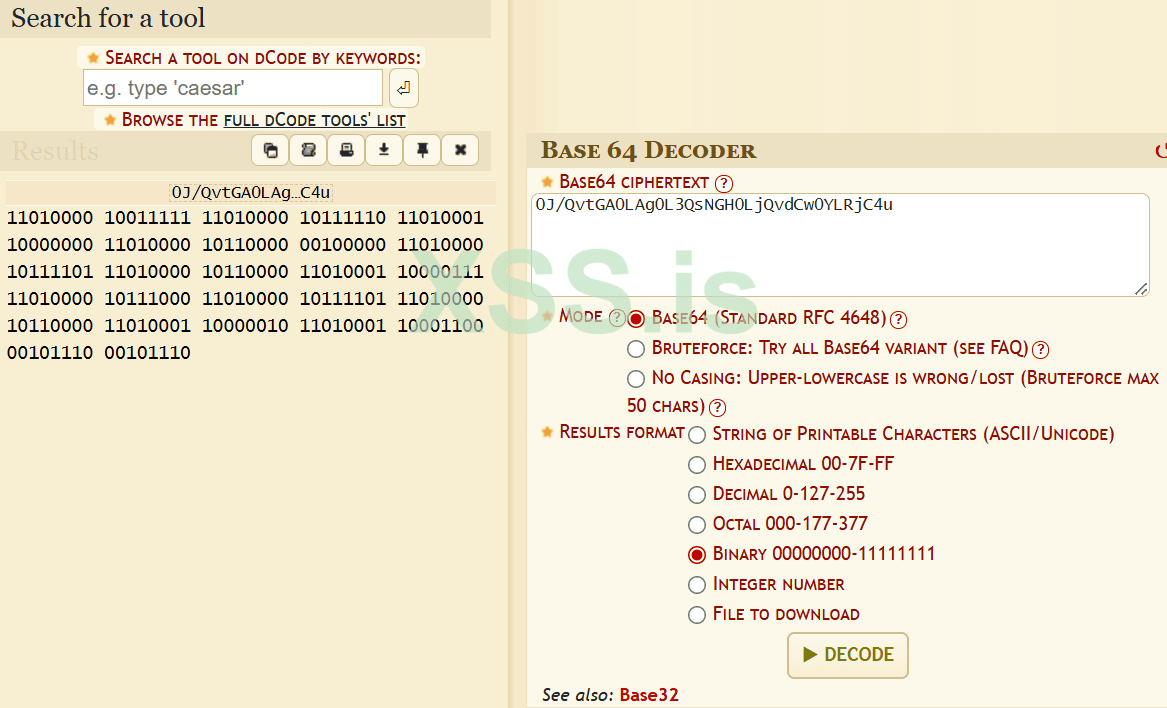Click the scroll parchment icon in results toolbar
The width and height of the screenshot is (1167, 708).
click(x=308, y=150)
